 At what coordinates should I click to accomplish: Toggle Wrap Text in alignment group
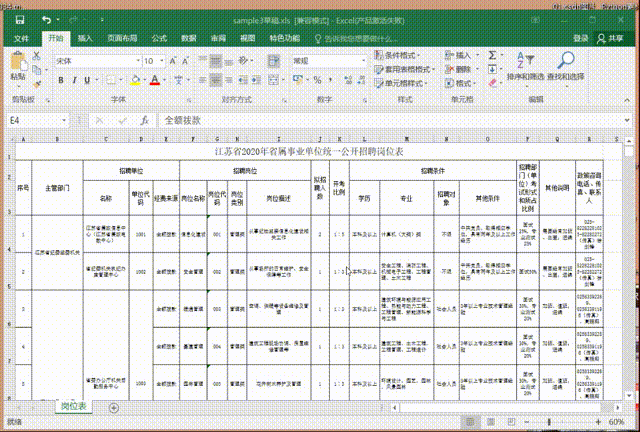coord(273,61)
